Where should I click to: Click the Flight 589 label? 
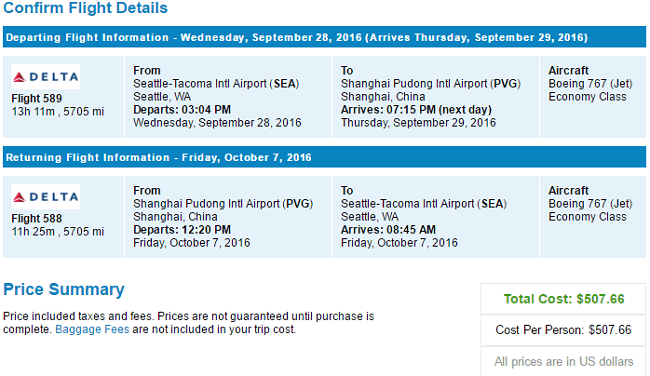click(36, 99)
